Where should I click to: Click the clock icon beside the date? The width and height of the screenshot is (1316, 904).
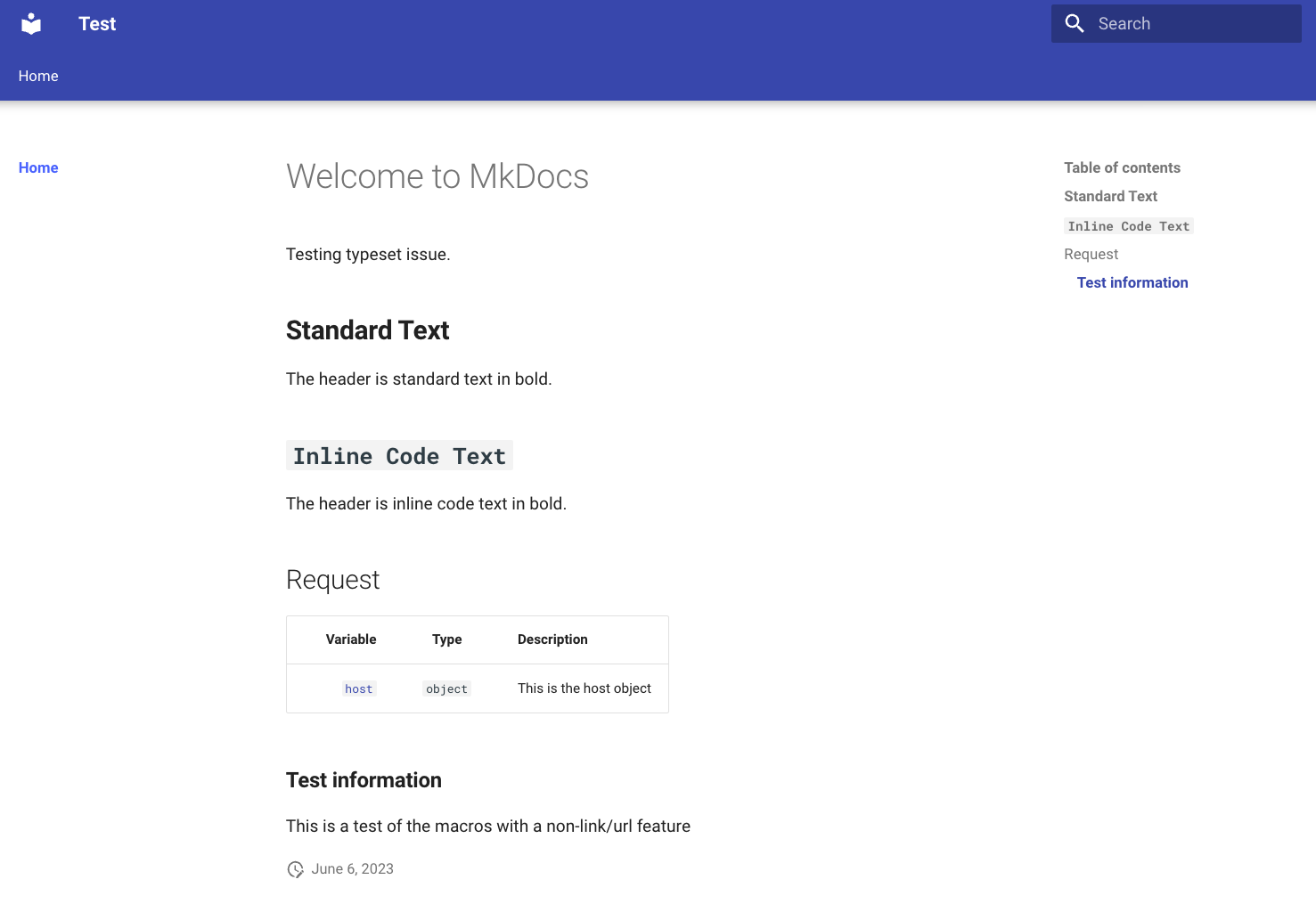click(295, 868)
